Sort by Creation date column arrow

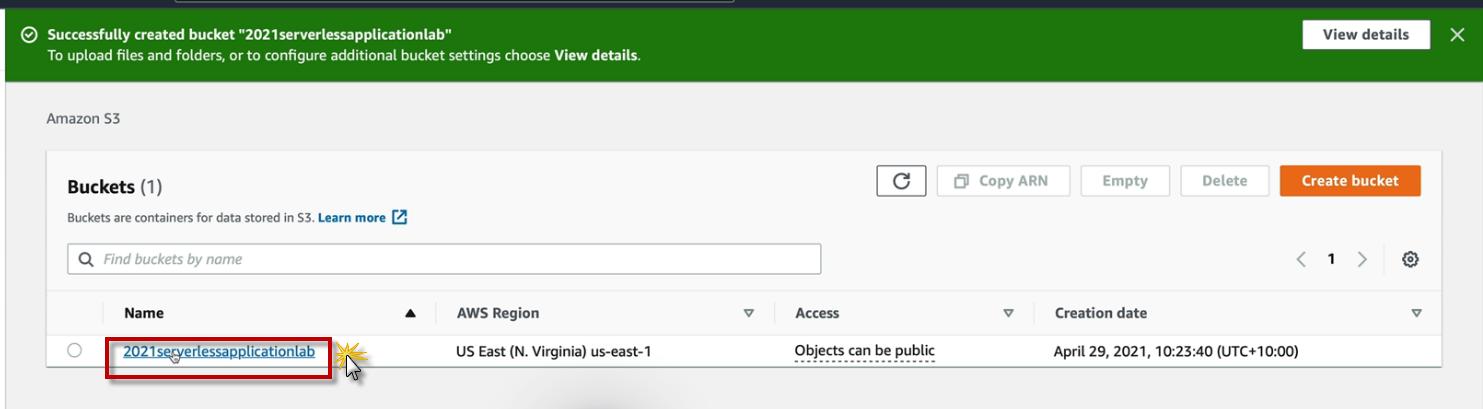point(1416,313)
